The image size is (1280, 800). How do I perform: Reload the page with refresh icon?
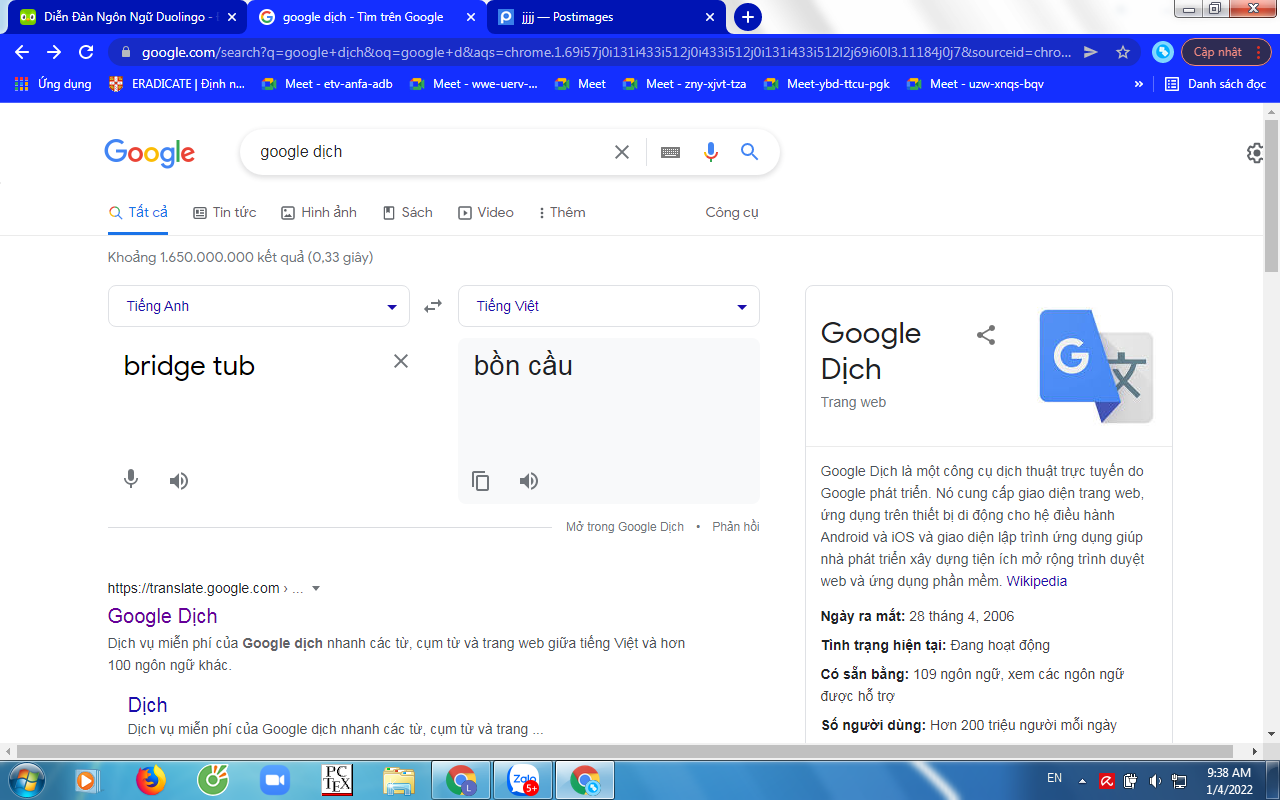pyautogui.click(x=87, y=52)
